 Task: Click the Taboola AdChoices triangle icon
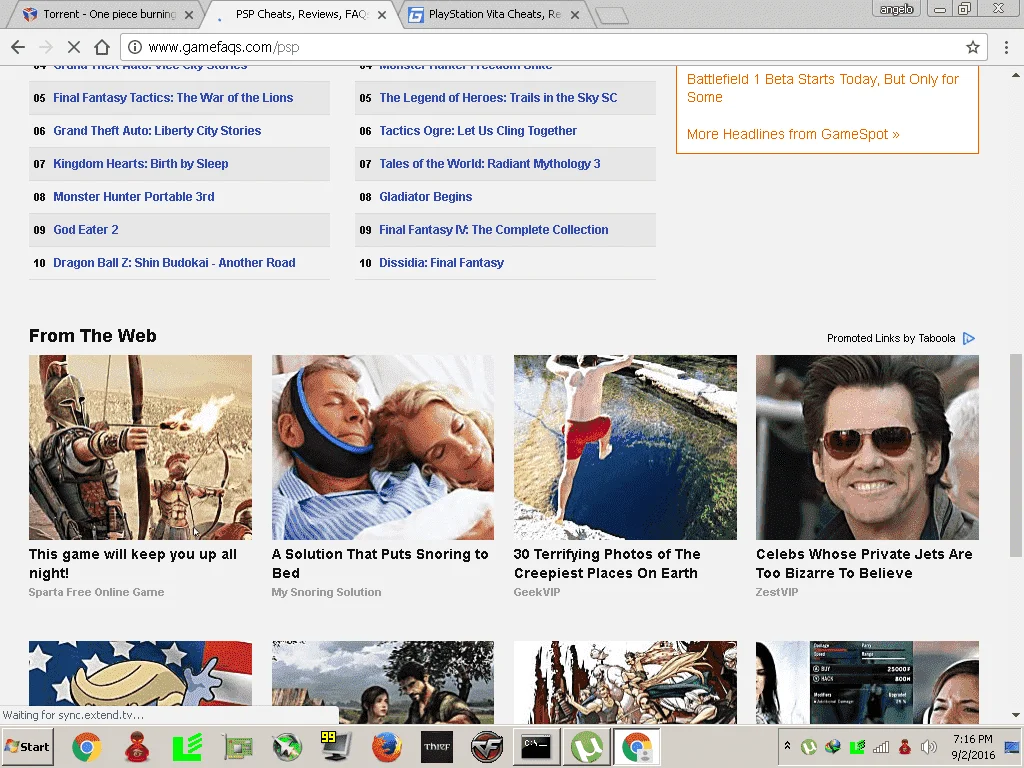[x=969, y=338]
